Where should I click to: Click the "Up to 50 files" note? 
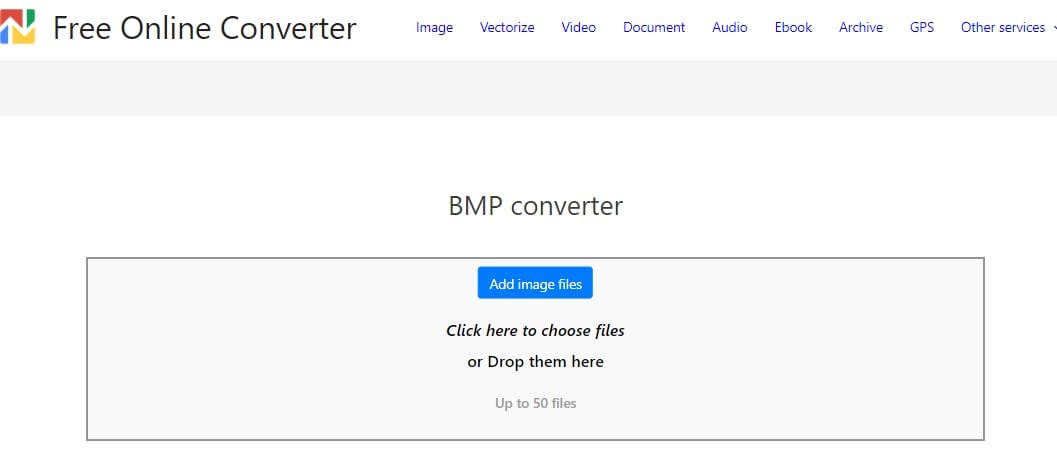click(535, 404)
